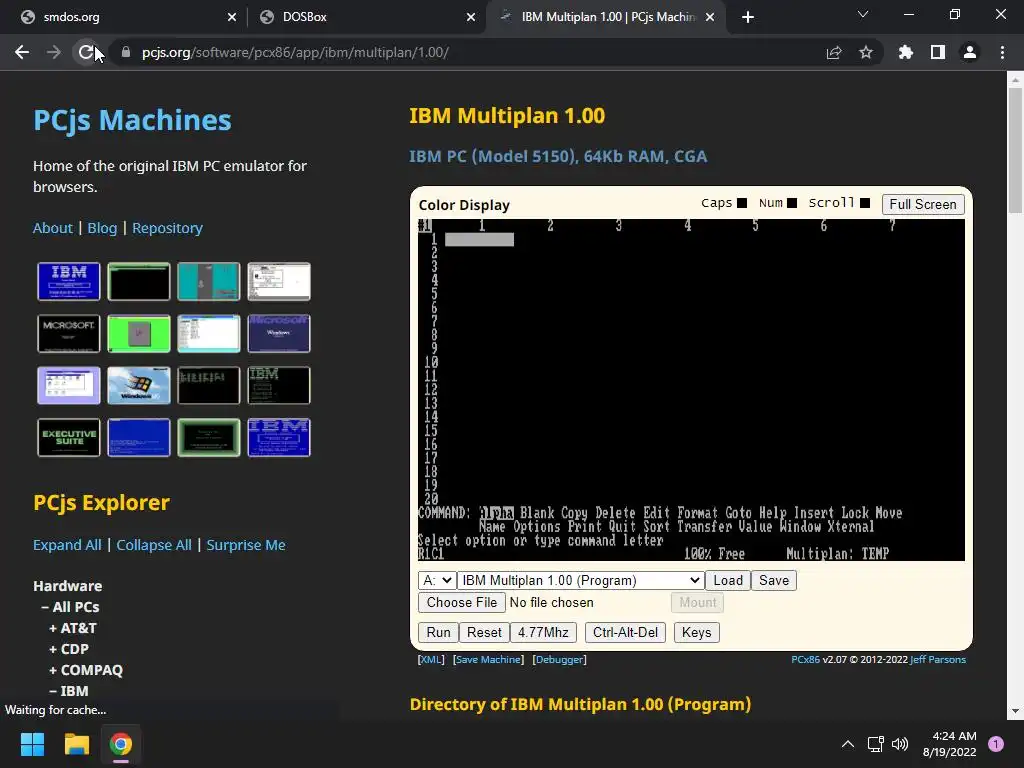Open the A: drive selector dropdown
The width and height of the screenshot is (1024, 768).
[437, 580]
